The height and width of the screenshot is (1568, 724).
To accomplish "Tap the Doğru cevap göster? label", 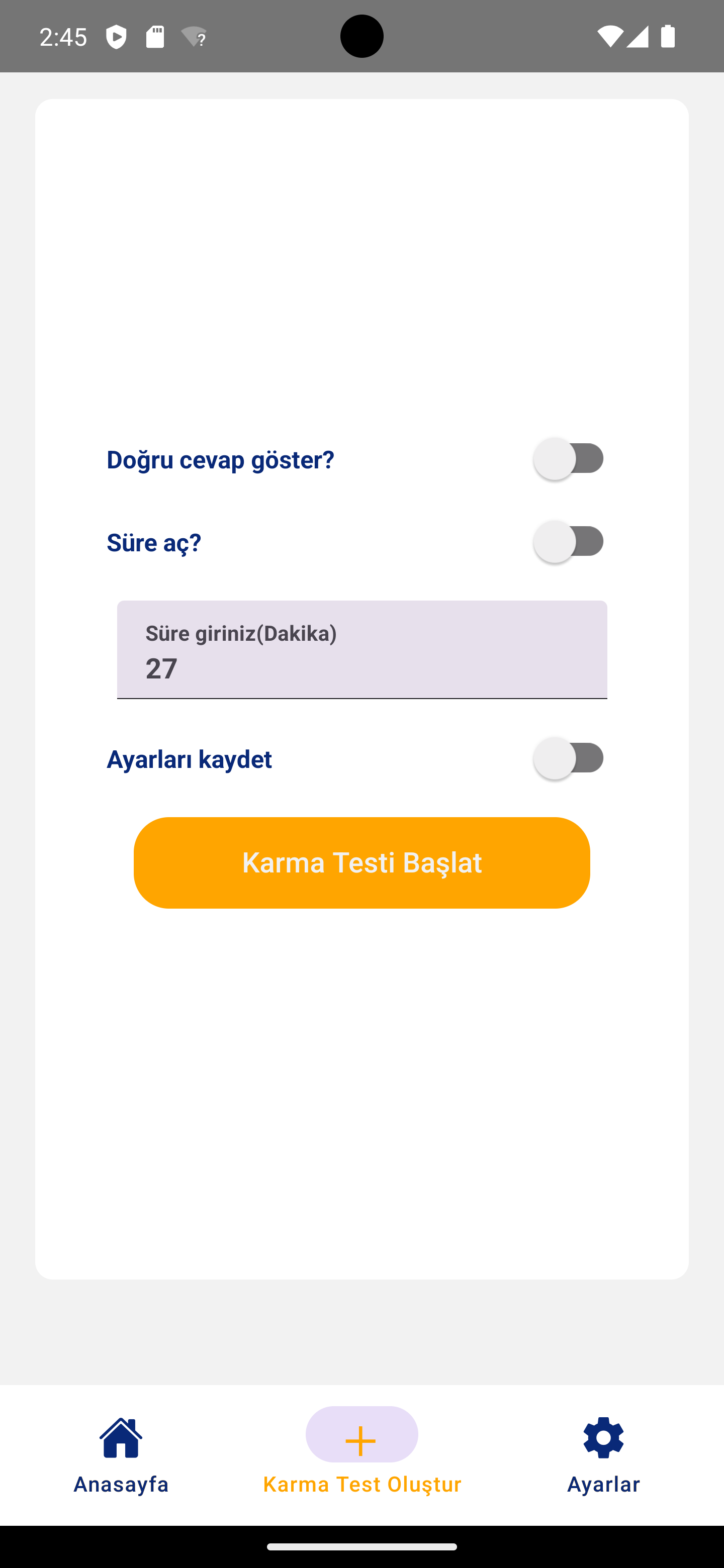I will tap(220, 459).
